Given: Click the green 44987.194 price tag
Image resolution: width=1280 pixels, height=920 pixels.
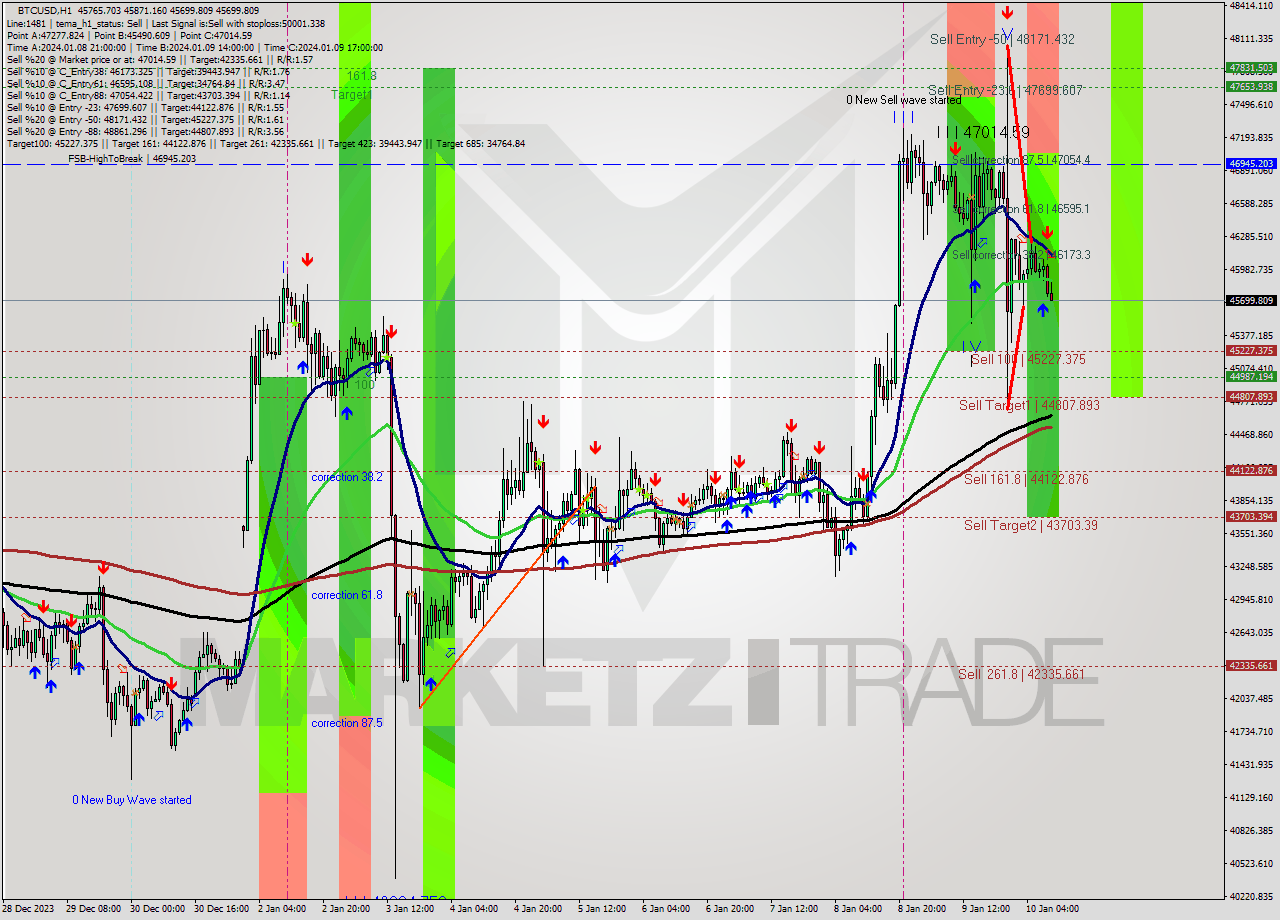Looking at the screenshot, I should [x=1251, y=376].
